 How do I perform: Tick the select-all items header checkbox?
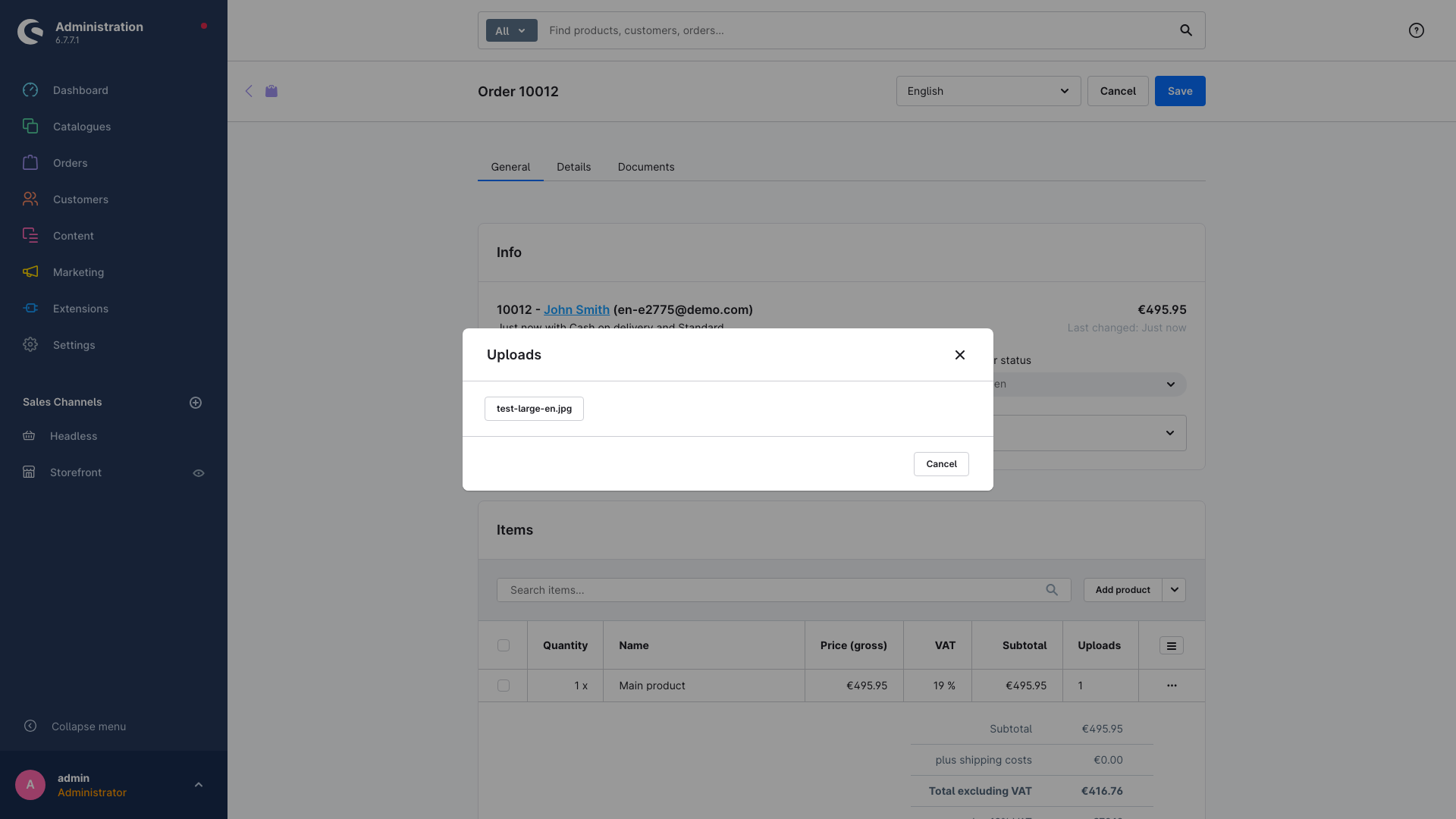504,645
